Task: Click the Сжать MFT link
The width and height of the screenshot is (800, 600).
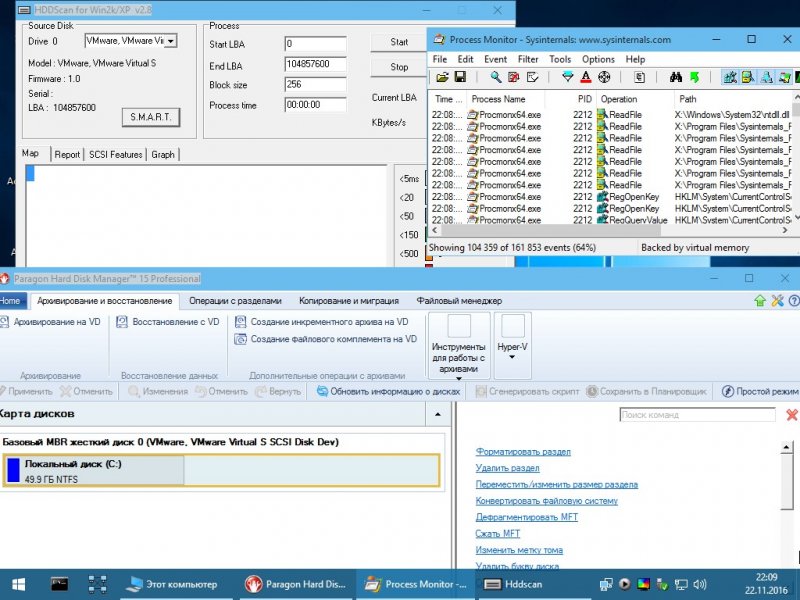Action: [497, 534]
